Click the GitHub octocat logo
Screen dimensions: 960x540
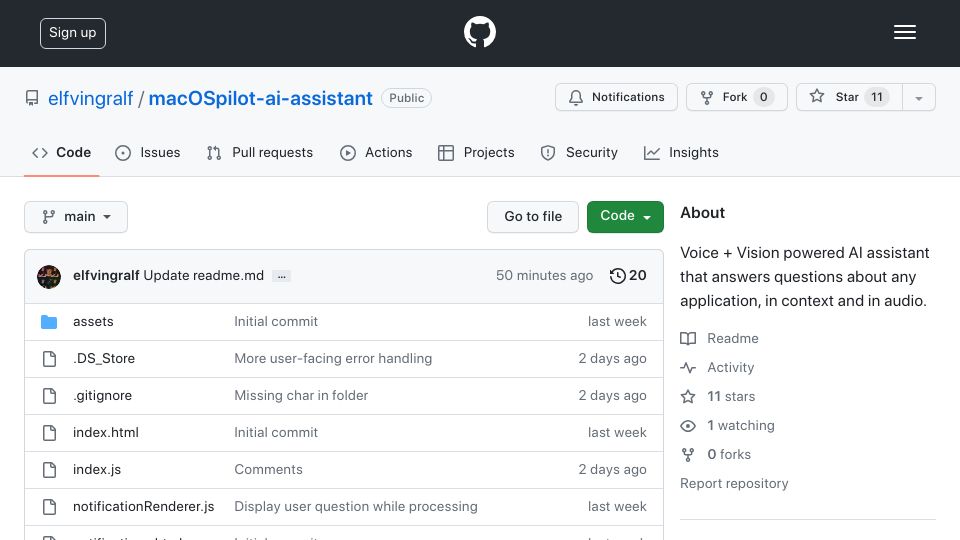(x=479, y=32)
